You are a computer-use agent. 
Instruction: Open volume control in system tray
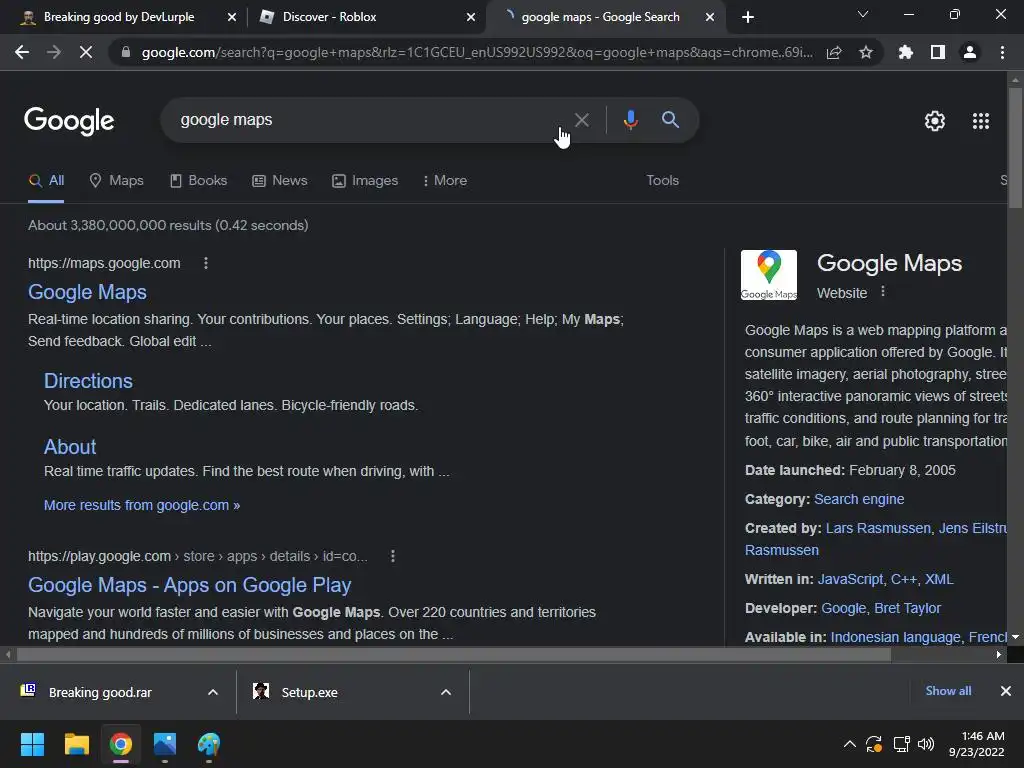926,744
